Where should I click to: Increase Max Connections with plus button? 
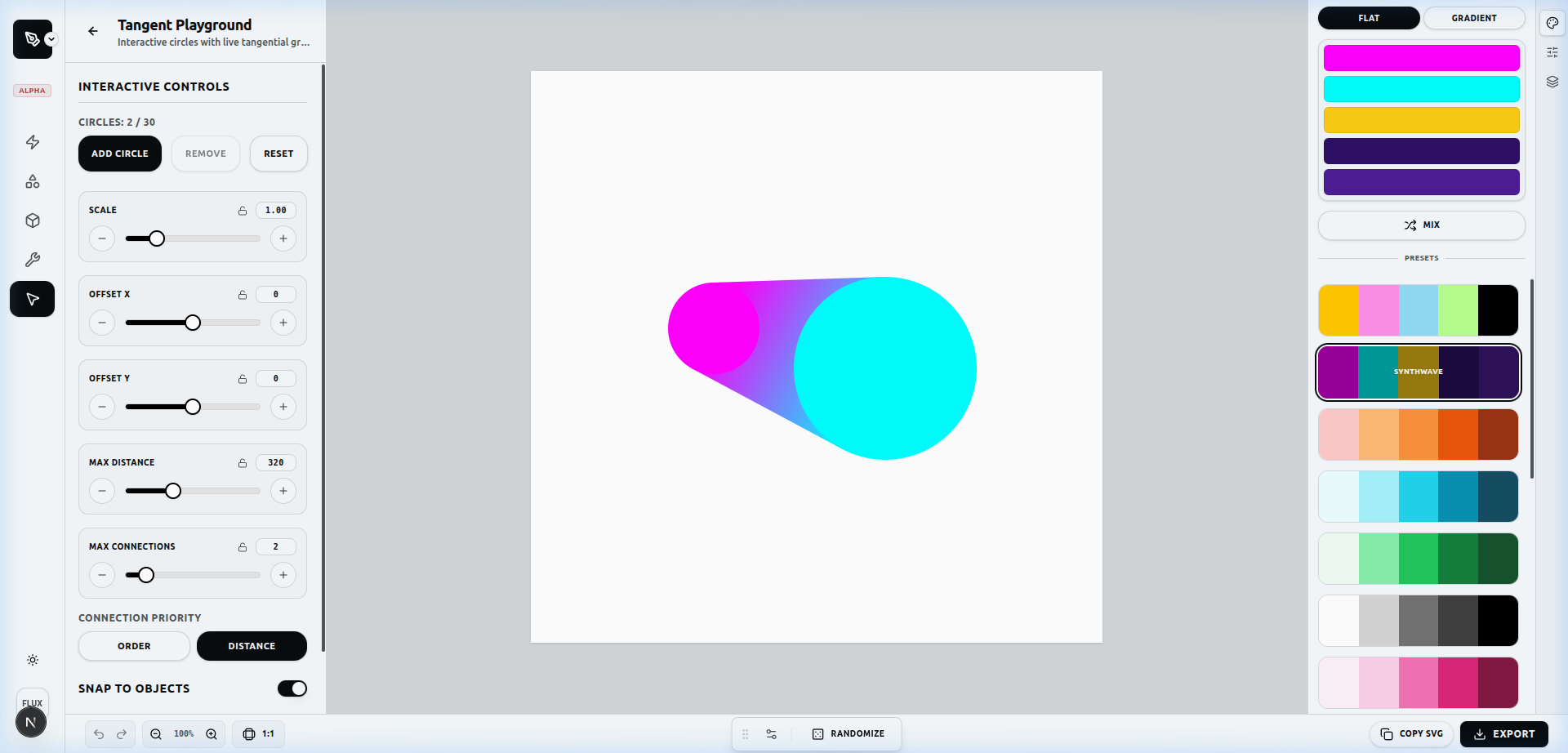point(283,575)
